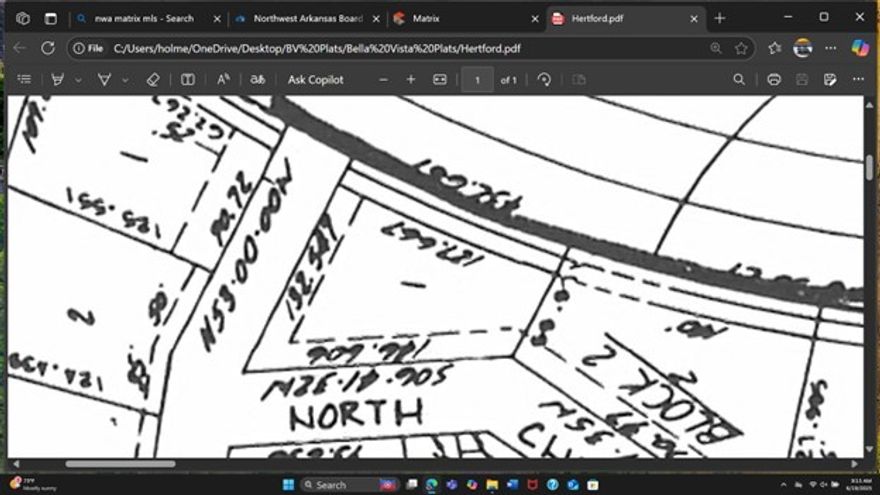Toggle the Add text tool

(188, 79)
